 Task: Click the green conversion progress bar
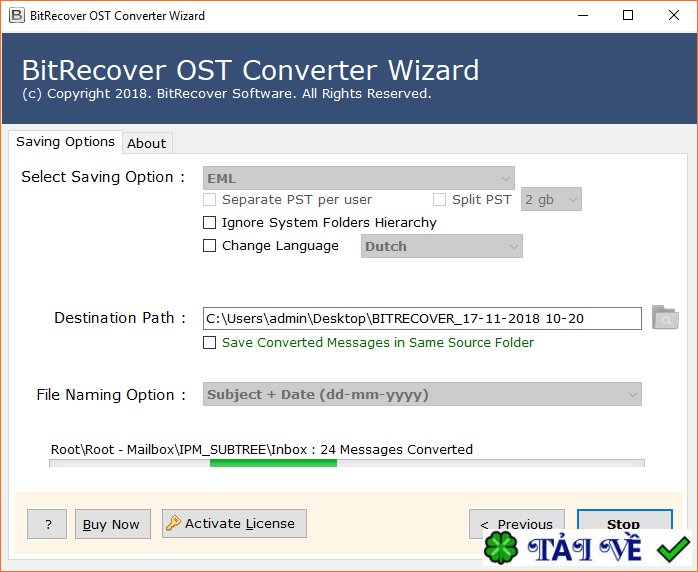pos(347,463)
